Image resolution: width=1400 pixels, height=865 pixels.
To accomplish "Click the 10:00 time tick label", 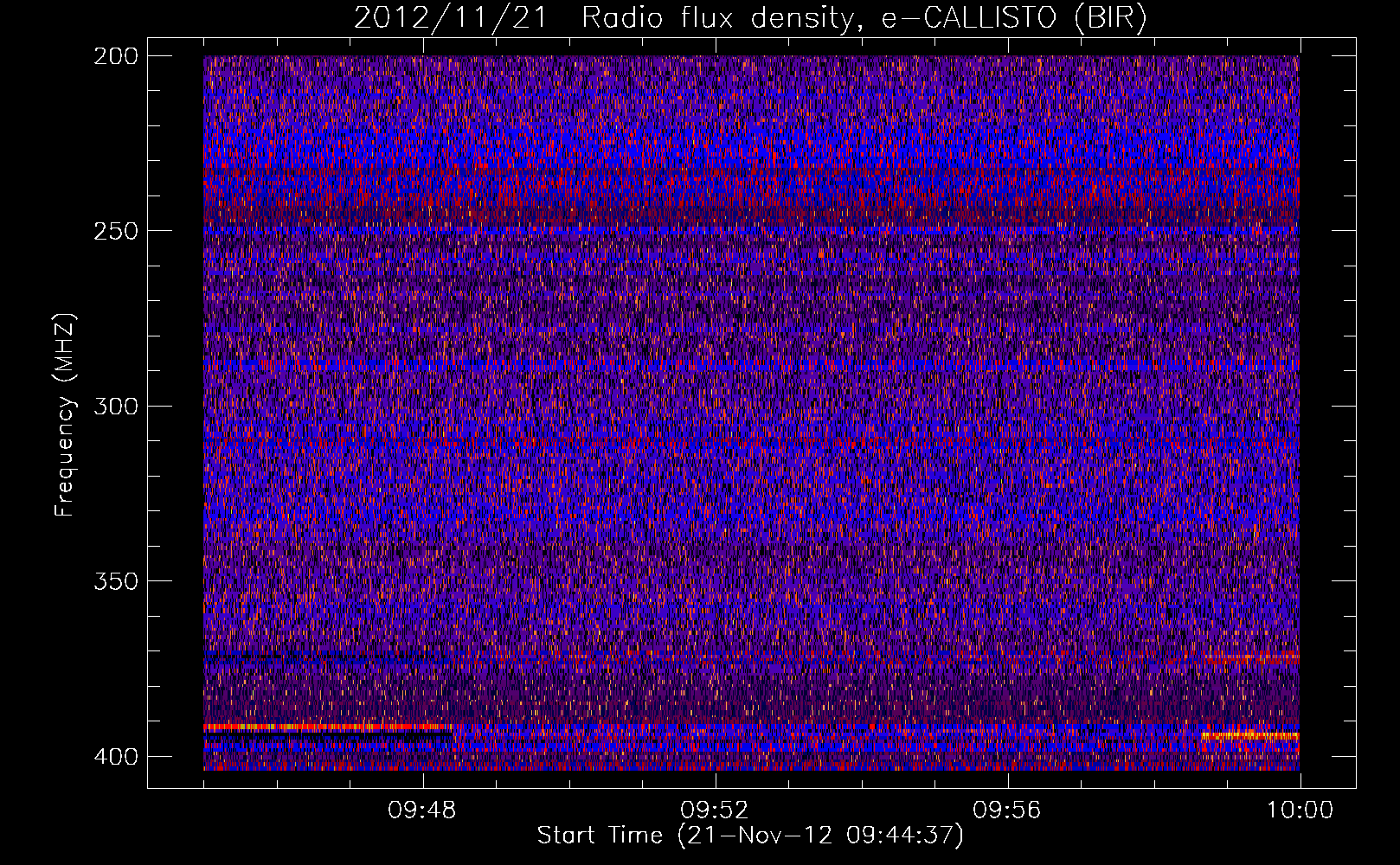I will tap(1300, 811).
